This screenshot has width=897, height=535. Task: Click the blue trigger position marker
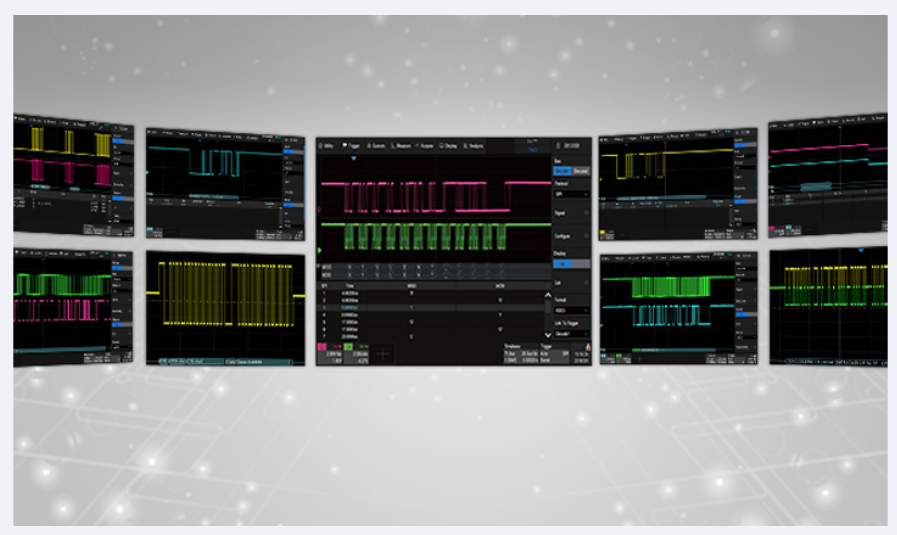tap(353, 157)
